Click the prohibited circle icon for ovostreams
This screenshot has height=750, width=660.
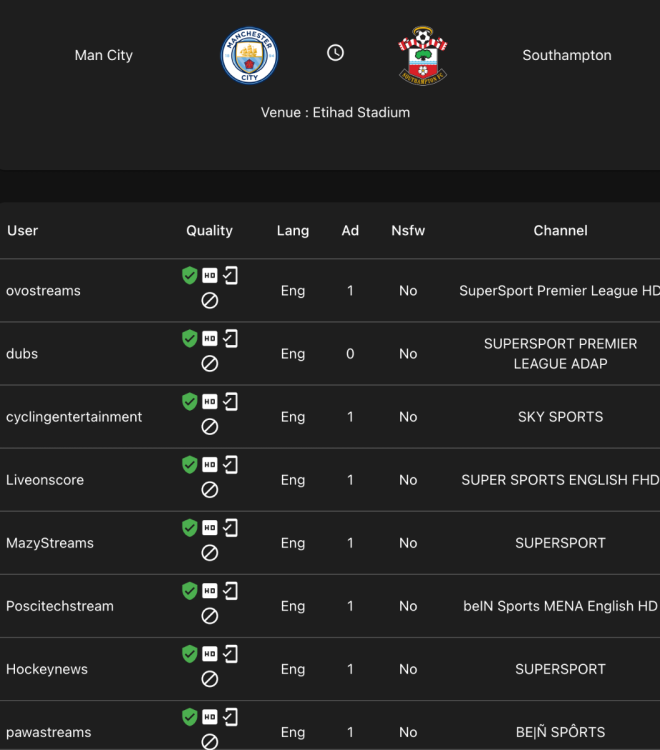point(210,301)
